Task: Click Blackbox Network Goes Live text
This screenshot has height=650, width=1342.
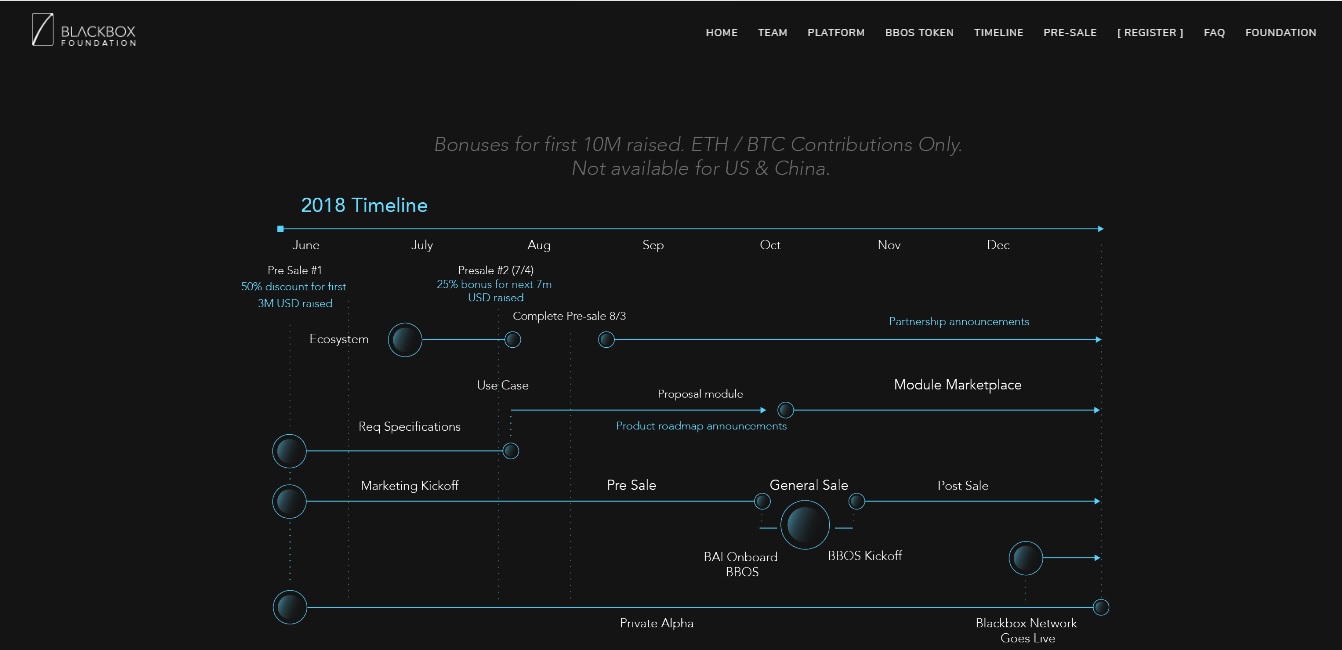Action: (1027, 630)
